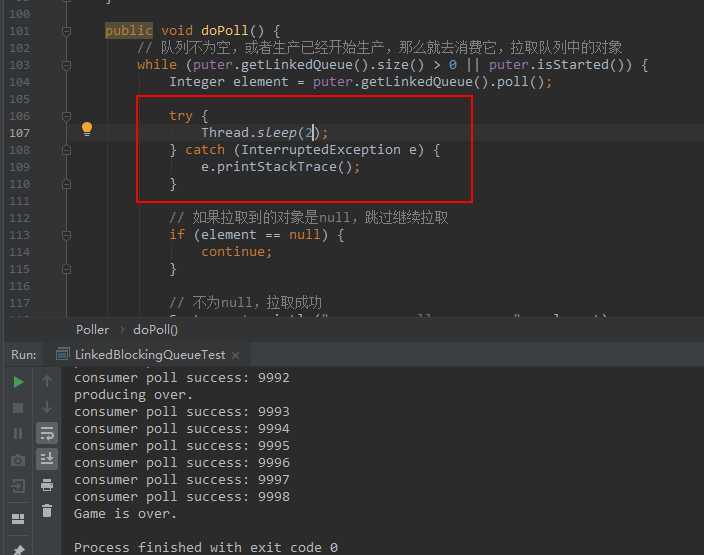Viewport: 704px width, 555px height.
Task: Click console line 'consumer poll success: 9995'
Action: click(x=182, y=446)
